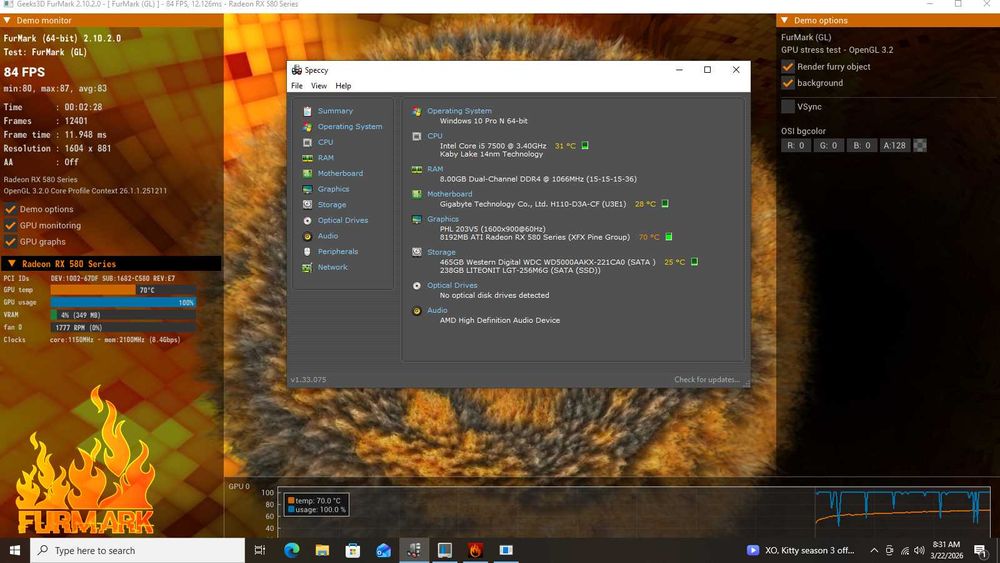The width and height of the screenshot is (1000, 563).
Task: Click the motherboard temperature indicator icon
Action: coord(665,203)
